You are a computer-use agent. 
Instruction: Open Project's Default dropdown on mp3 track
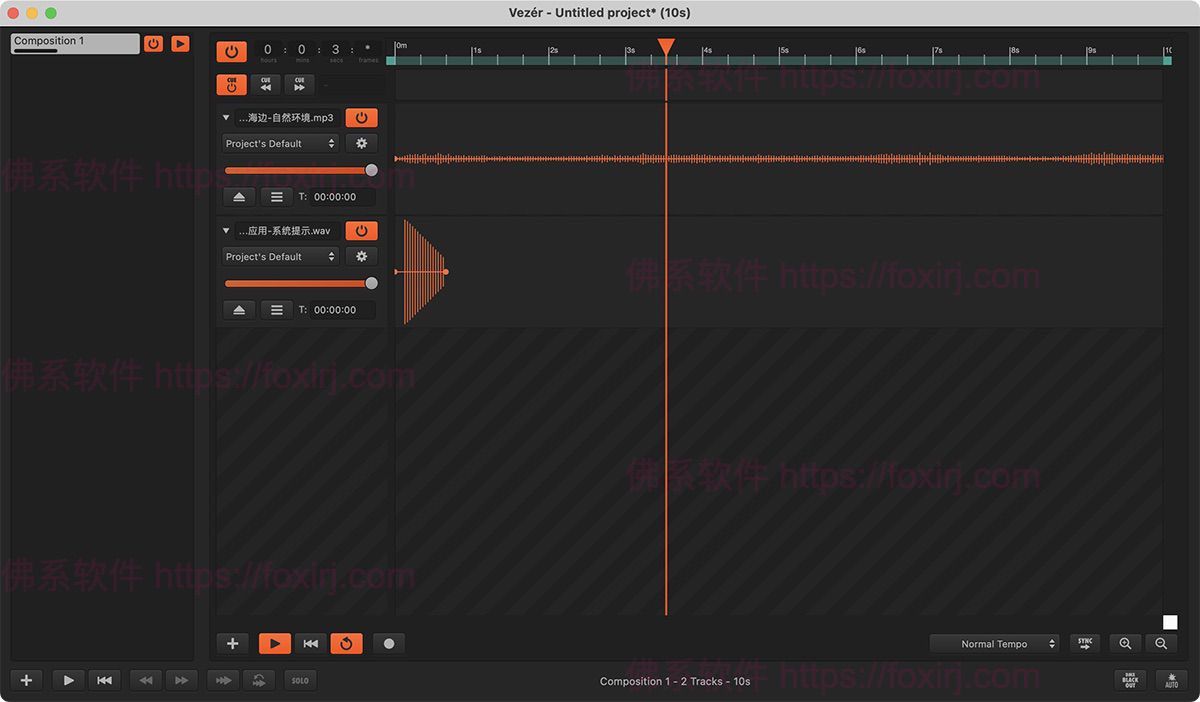coord(280,144)
